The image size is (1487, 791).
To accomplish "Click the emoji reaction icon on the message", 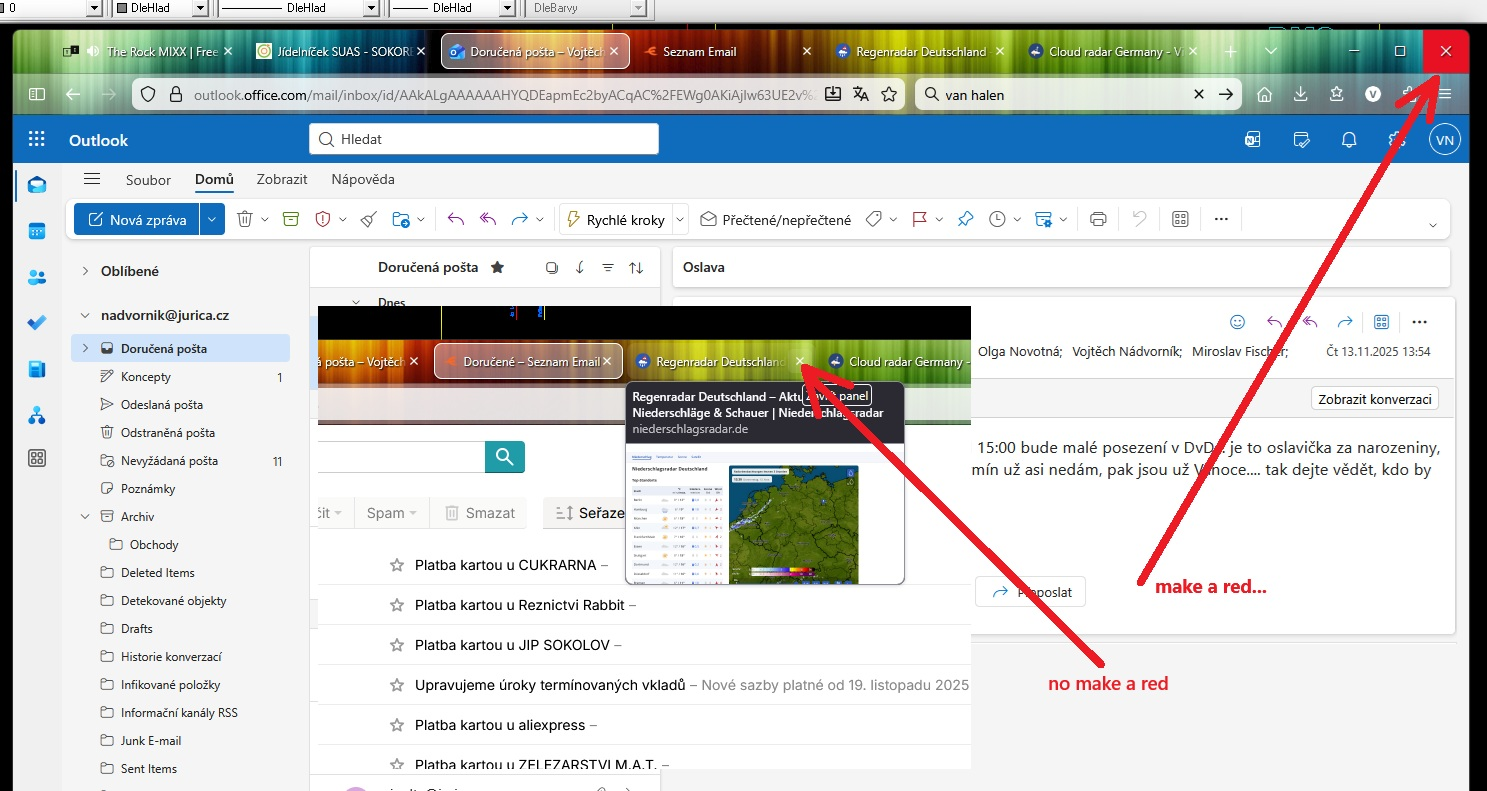I will point(1237,322).
